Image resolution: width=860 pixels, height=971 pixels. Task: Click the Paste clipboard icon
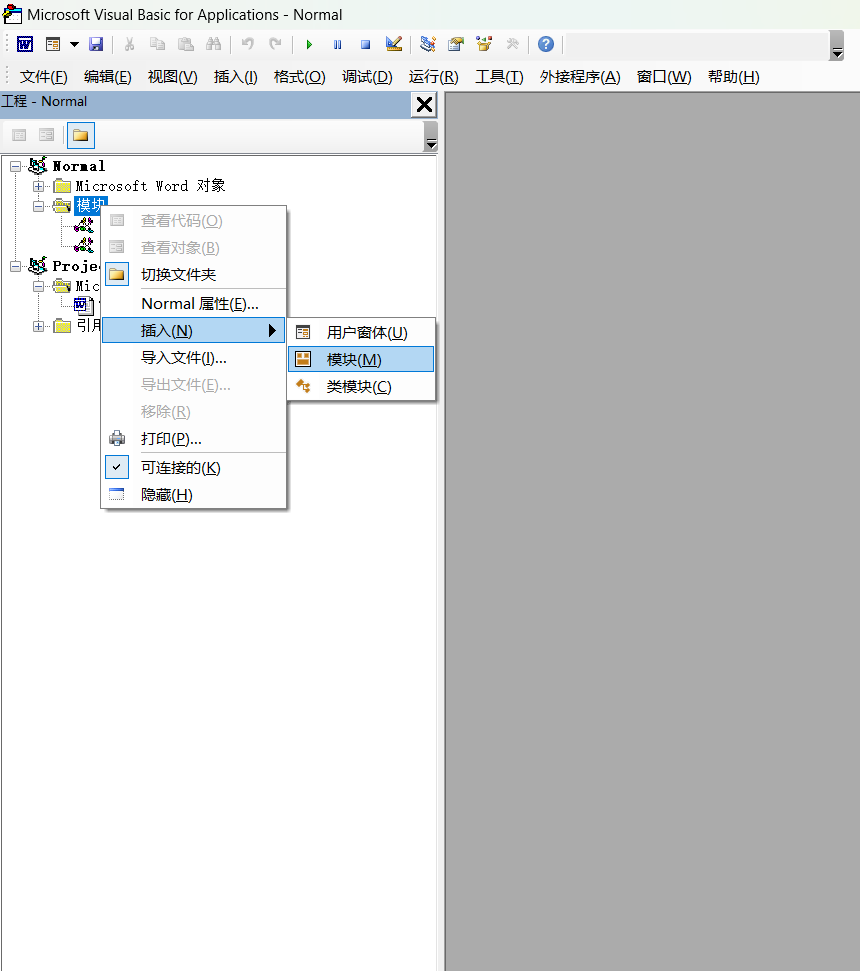click(x=185, y=45)
